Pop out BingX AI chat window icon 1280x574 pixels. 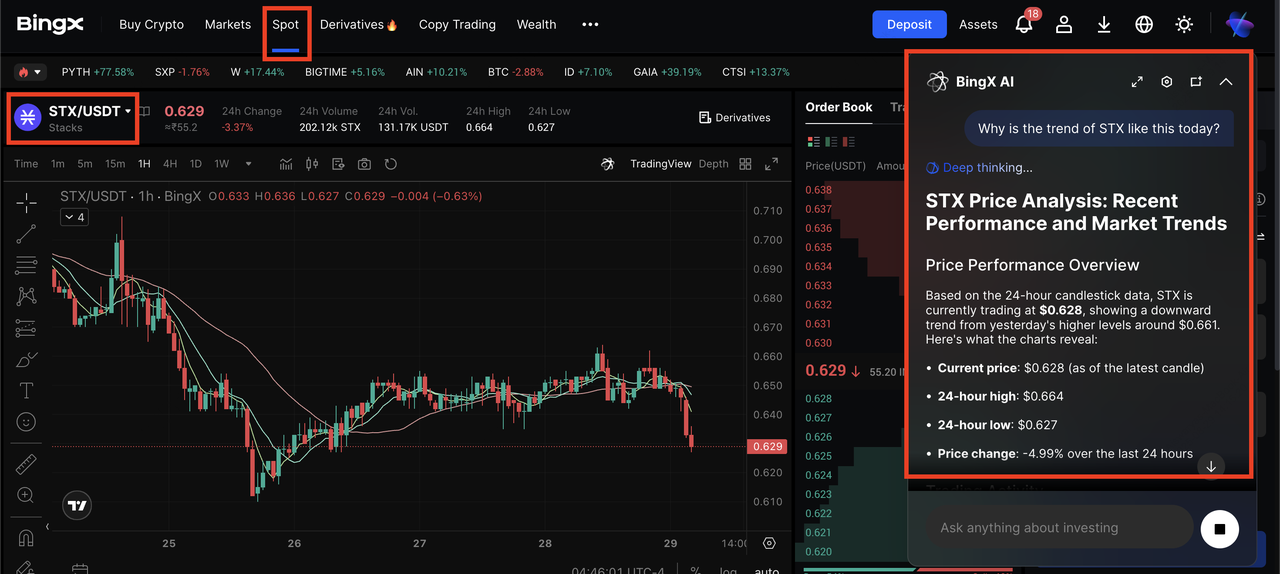click(1196, 82)
